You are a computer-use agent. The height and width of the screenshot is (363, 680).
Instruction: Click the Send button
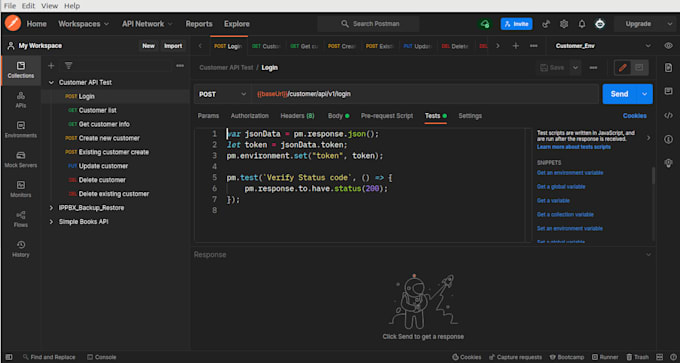(619, 94)
